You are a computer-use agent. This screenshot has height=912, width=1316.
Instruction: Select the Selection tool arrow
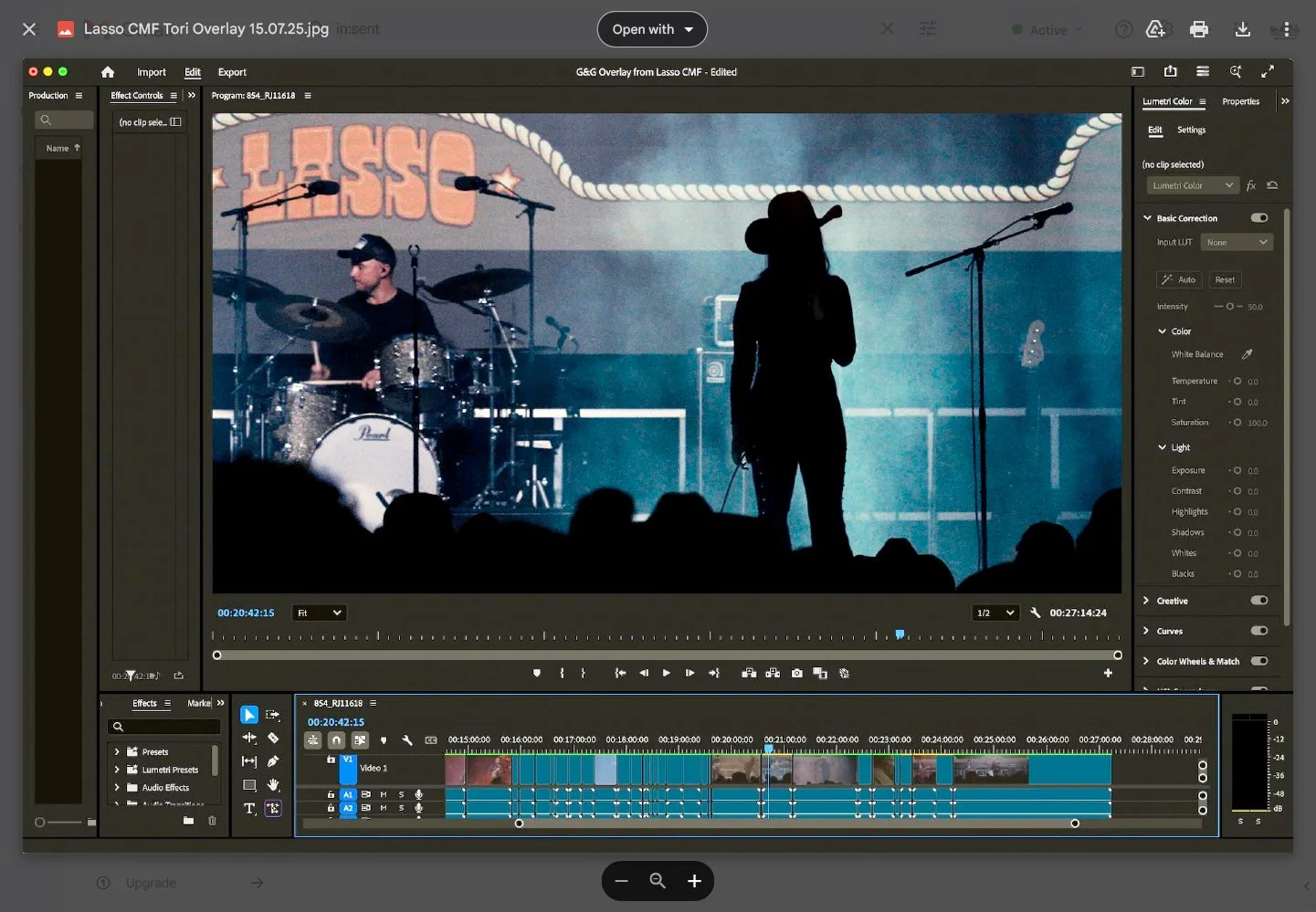pos(248,715)
